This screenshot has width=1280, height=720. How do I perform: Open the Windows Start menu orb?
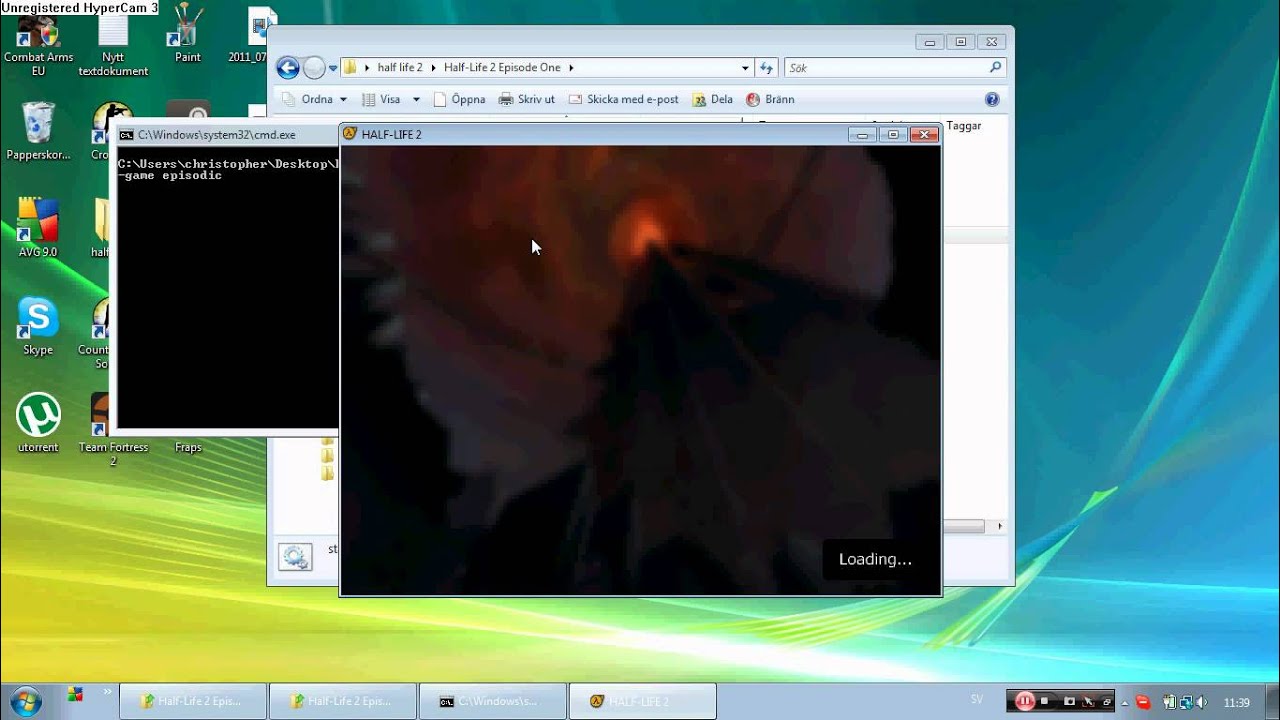click(25, 700)
